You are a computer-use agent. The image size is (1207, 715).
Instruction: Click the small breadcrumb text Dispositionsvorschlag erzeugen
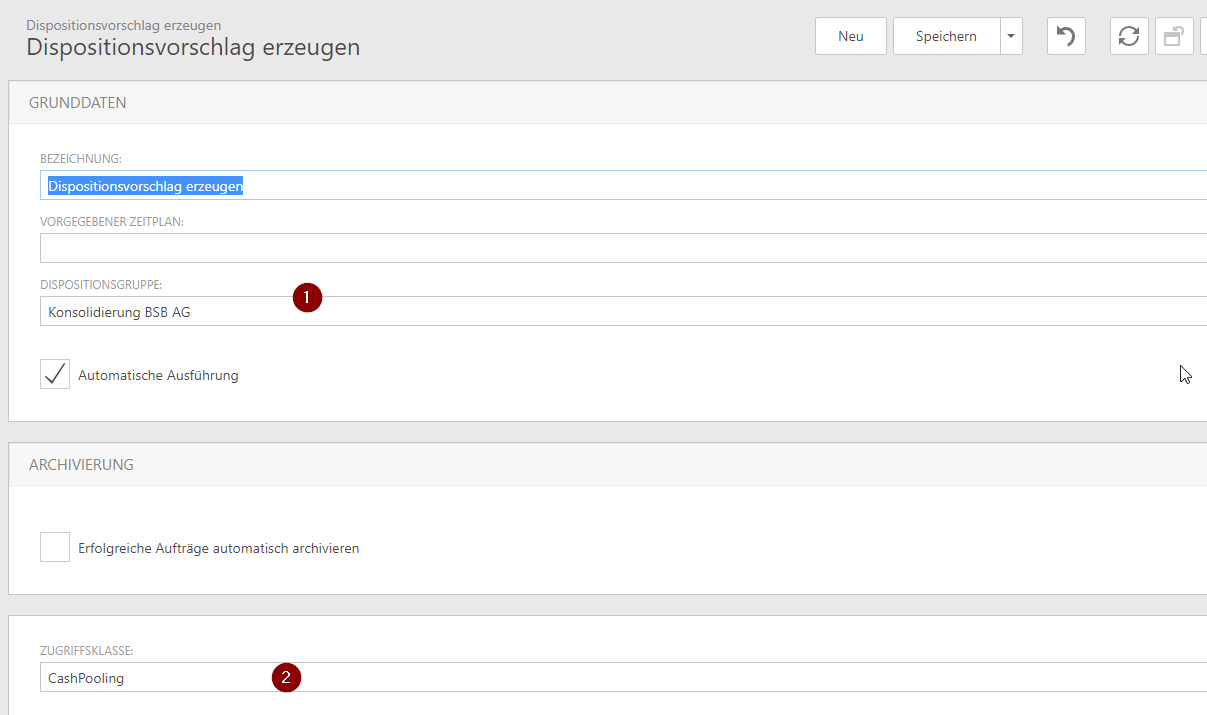click(x=124, y=24)
